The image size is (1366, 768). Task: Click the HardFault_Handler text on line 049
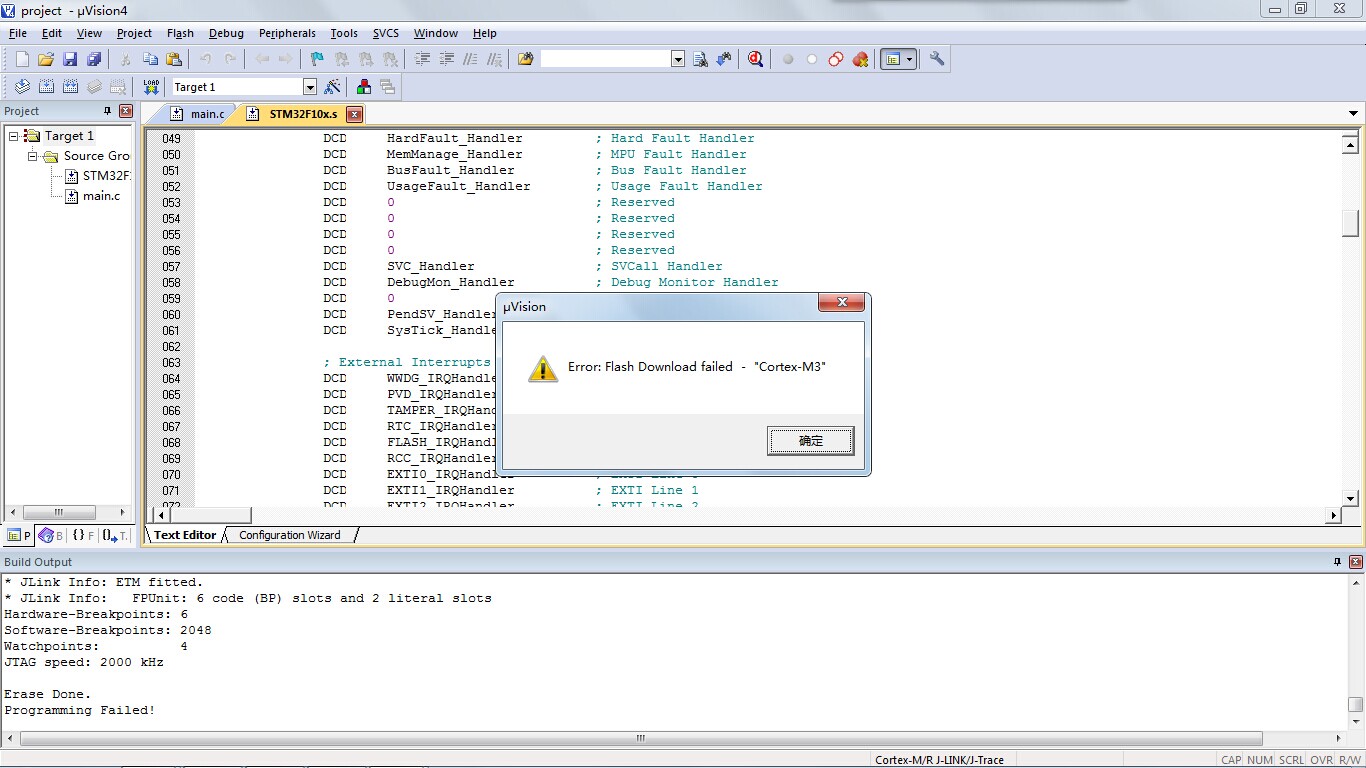pos(454,138)
